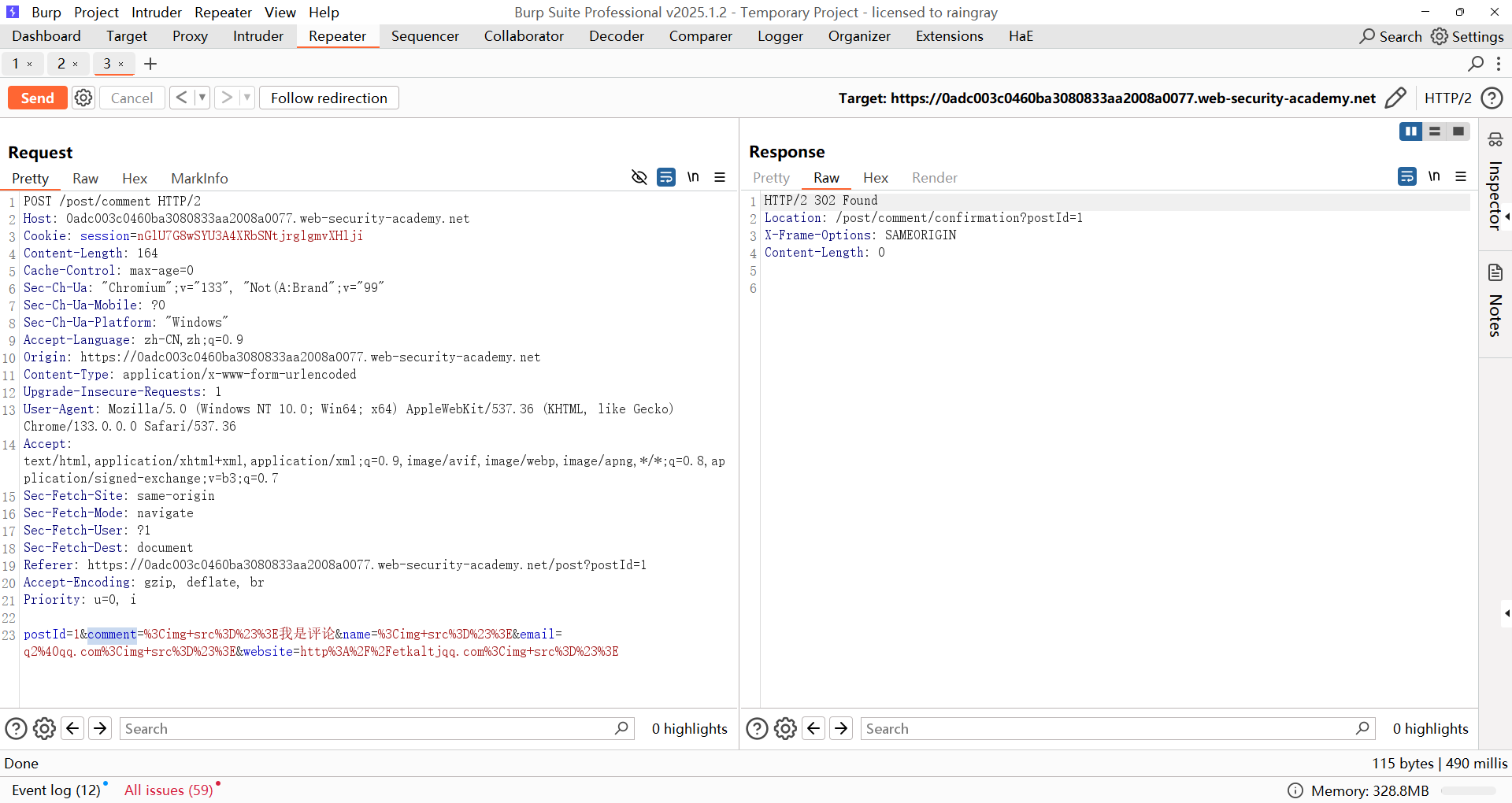The height and width of the screenshot is (803, 1512).
Task: Edit target with the pencil icon
Action: tap(1395, 98)
